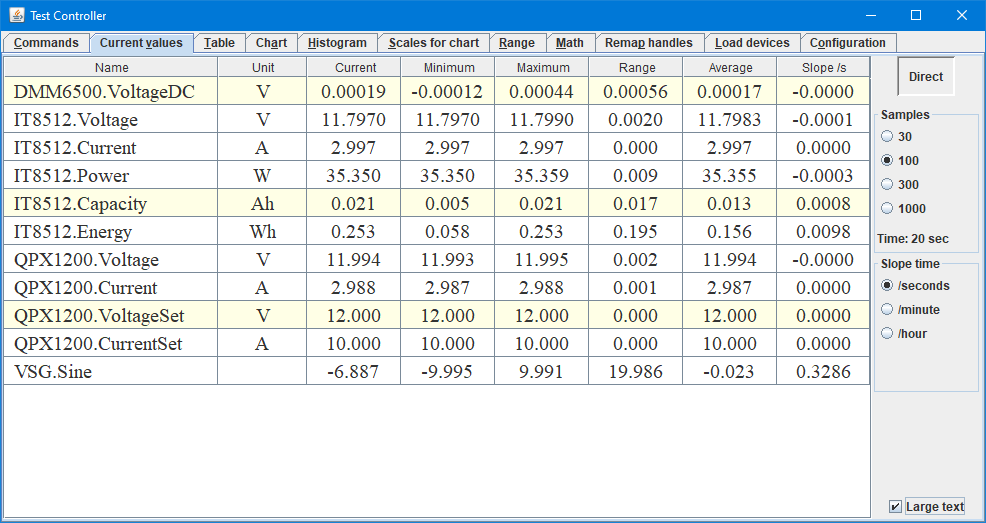Image resolution: width=986 pixels, height=523 pixels.
Task: Click the Unit column header
Action: 263,67
